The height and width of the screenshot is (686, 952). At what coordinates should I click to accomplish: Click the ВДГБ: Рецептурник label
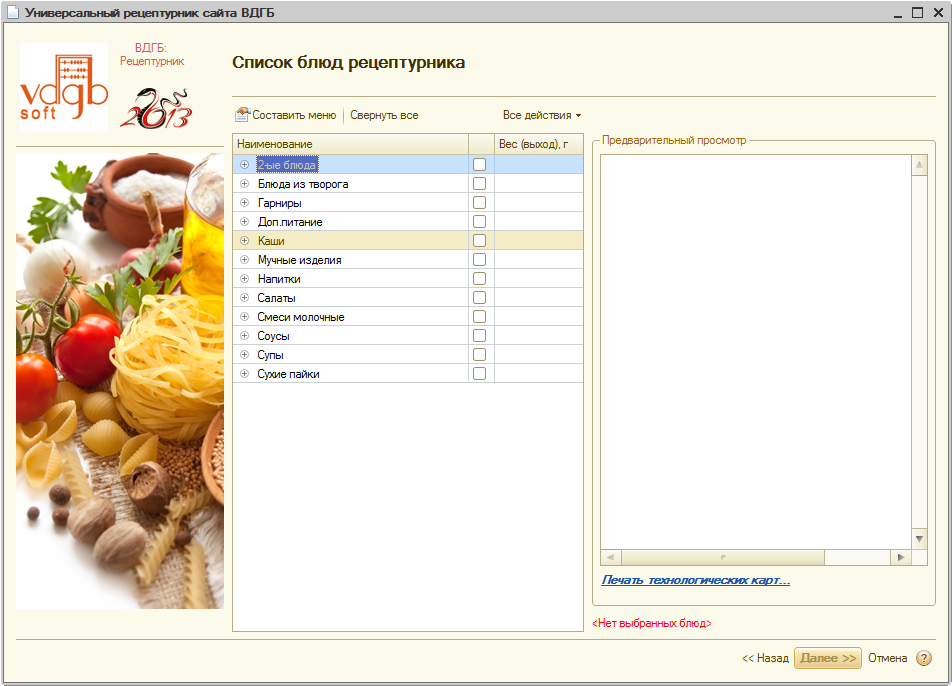pyautogui.click(x=151, y=54)
